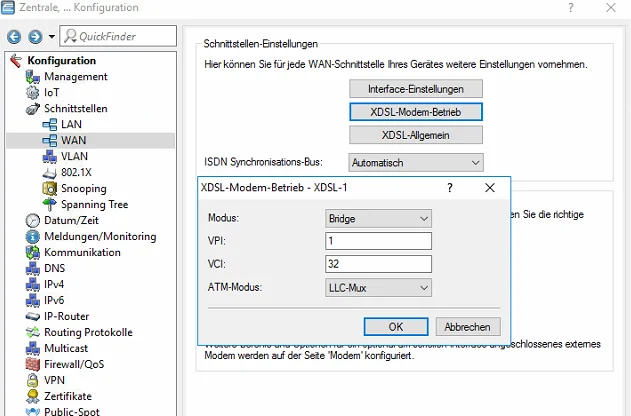Open the Modus dropdown set to Bridge

(378, 218)
